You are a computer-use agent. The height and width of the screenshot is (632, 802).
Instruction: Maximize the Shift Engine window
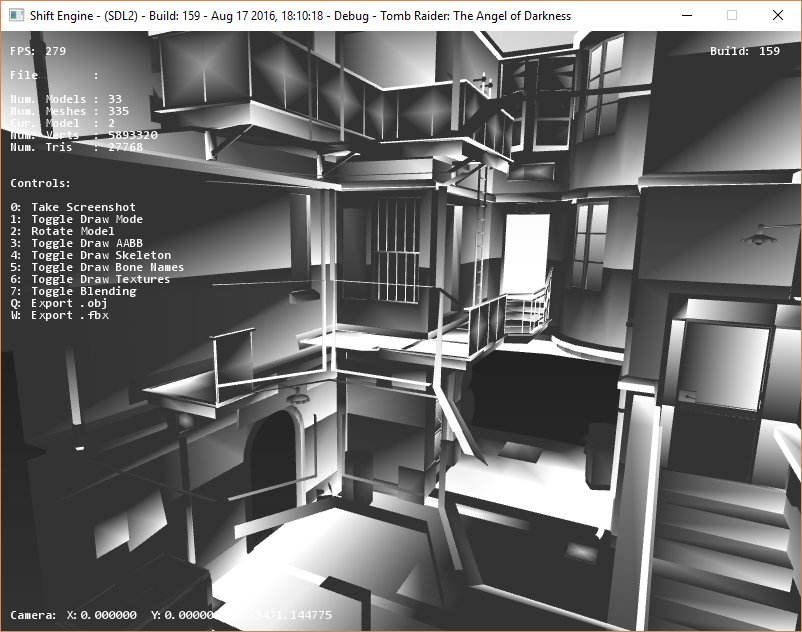tap(731, 15)
